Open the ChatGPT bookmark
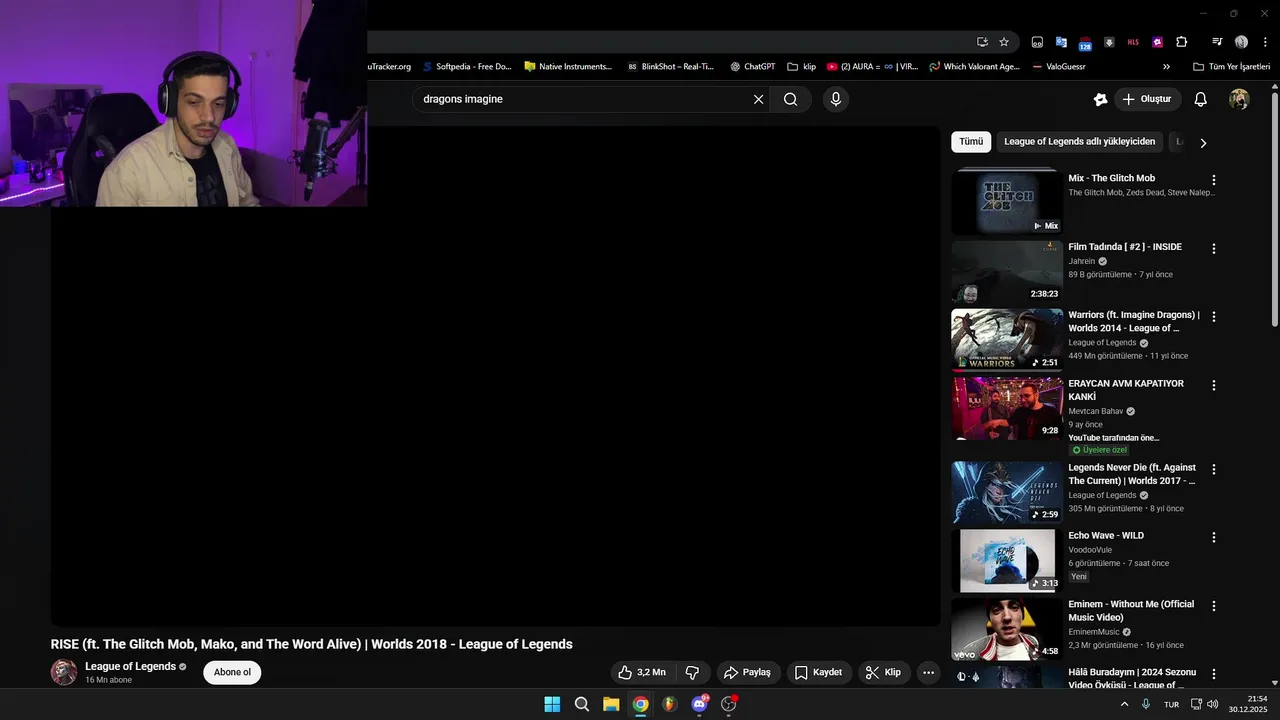The height and width of the screenshot is (720, 1280). pyautogui.click(x=752, y=67)
